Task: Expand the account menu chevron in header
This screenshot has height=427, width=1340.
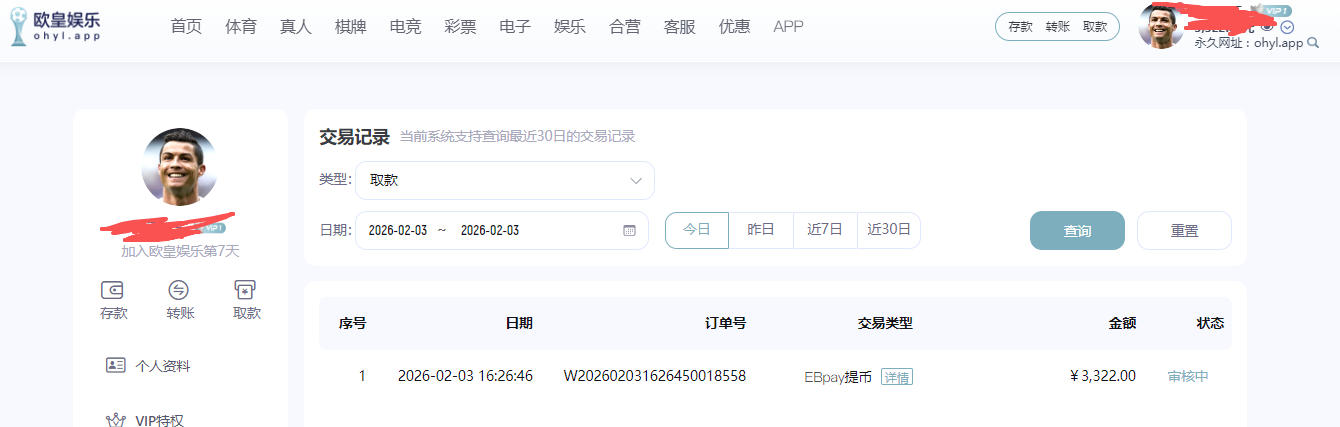Action: [1287, 28]
